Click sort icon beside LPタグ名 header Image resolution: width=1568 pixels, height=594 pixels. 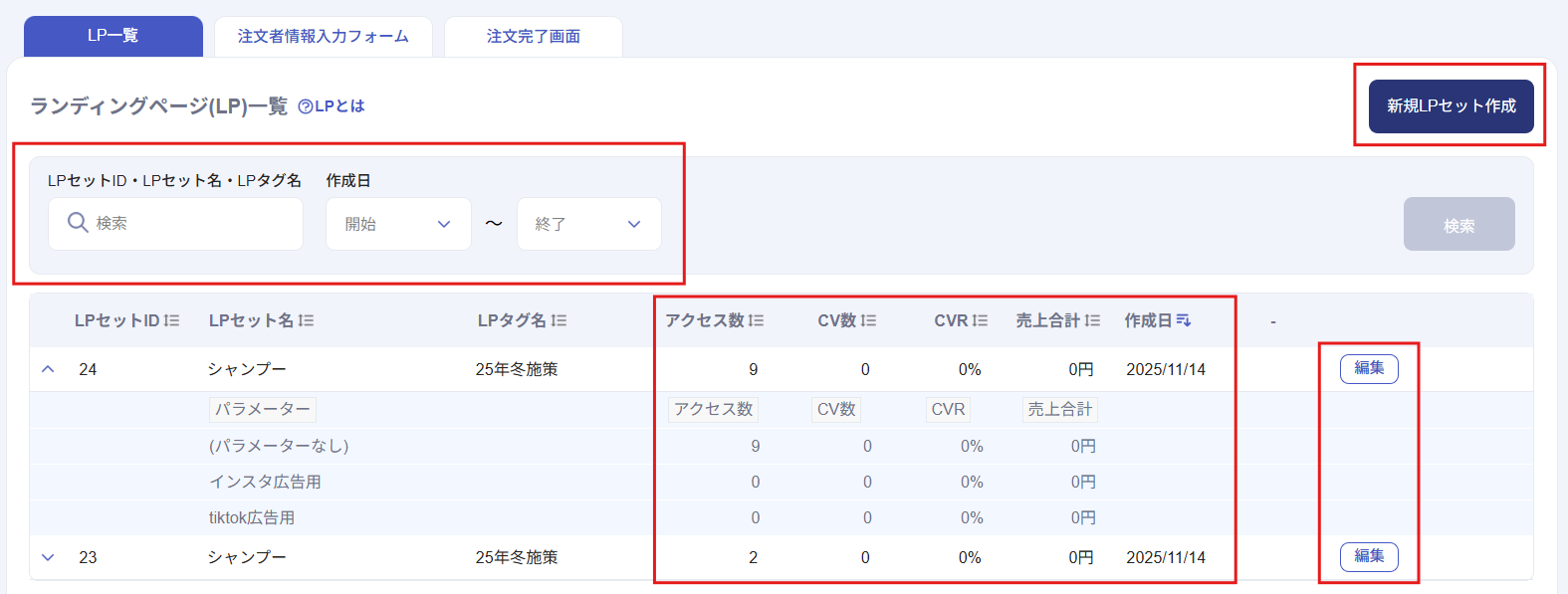pyautogui.click(x=559, y=320)
